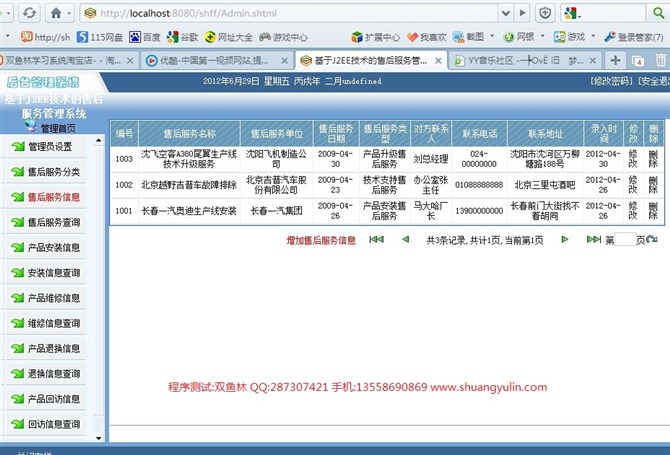Screen dimensions: 670x455
Task: Click the 管理首页 home icon in sidebar
Action: (29, 129)
